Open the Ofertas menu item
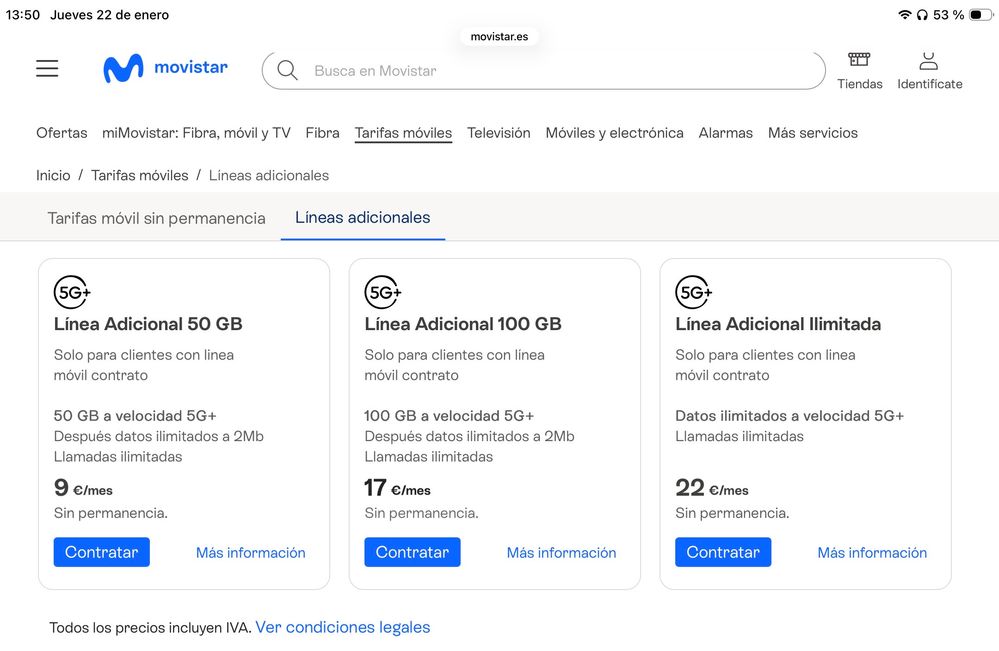This screenshot has width=999, height=651. pyautogui.click(x=62, y=133)
